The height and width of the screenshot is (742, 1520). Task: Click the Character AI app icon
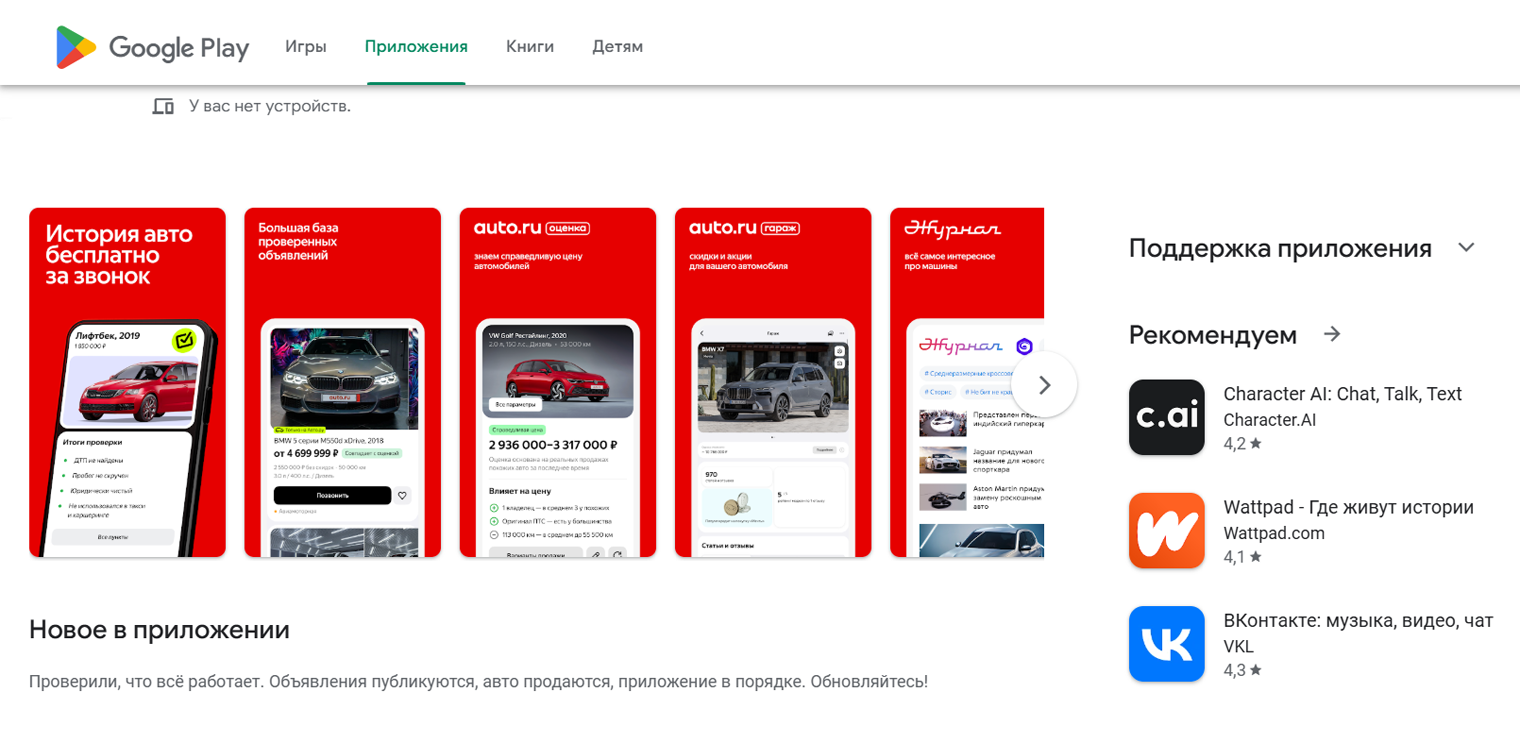tap(1167, 418)
